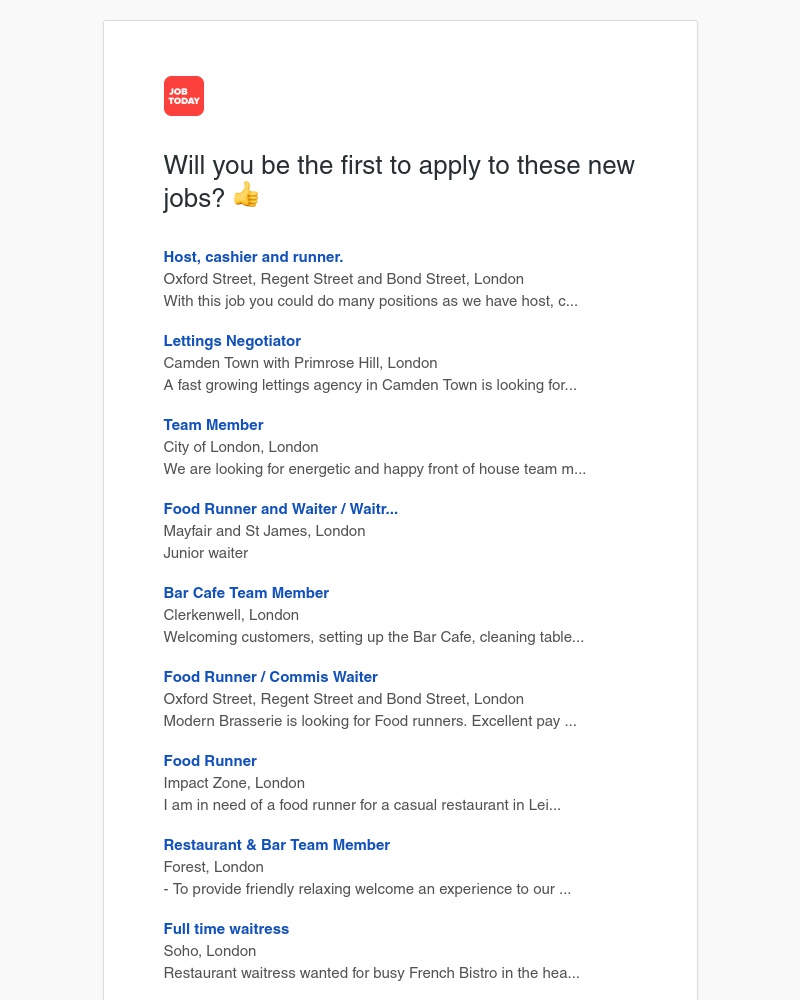Select the Full time waitress job link

[x=226, y=929]
